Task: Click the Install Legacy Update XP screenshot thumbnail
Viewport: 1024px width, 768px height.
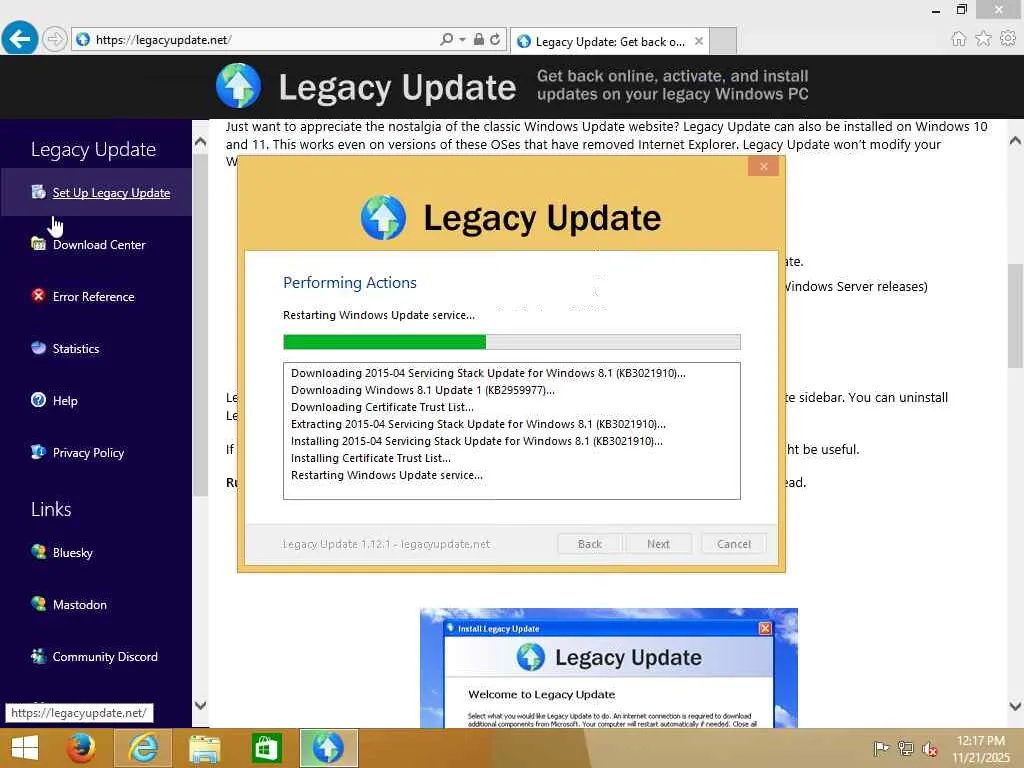Action: click(609, 668)
